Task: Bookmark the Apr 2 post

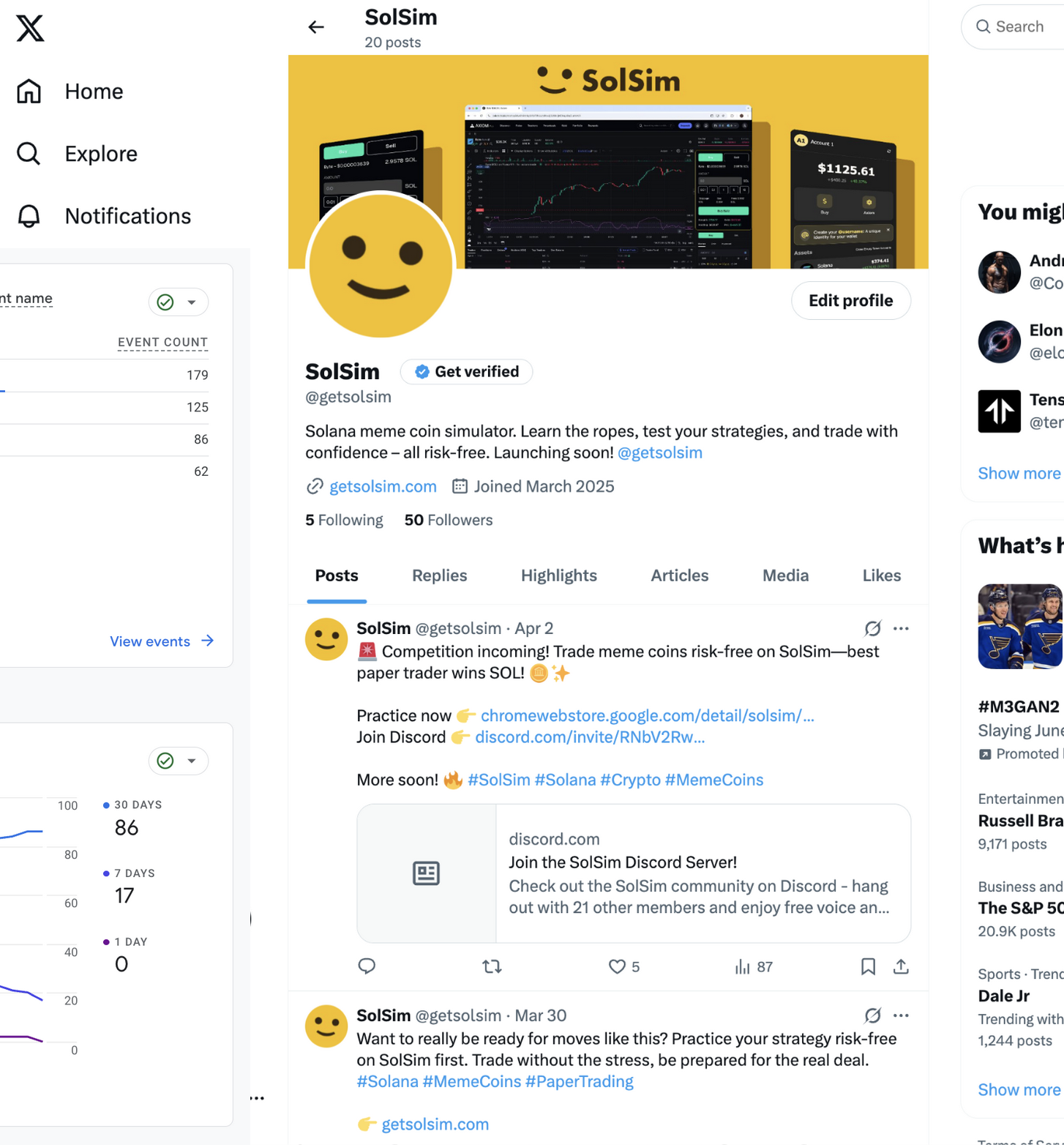Action: click(868, 967)
